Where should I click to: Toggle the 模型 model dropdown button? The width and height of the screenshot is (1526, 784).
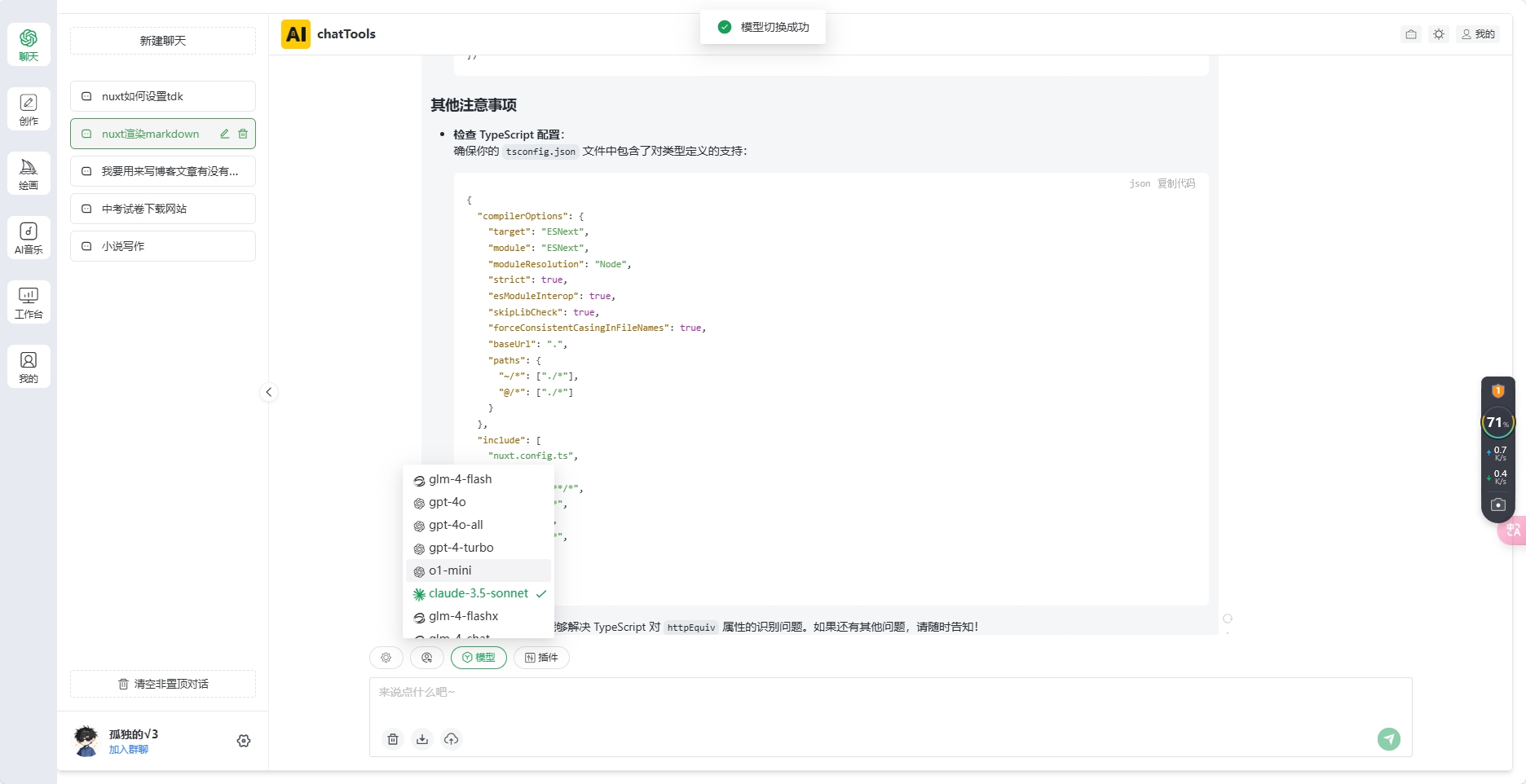pyautogui.click(x=479, y=658)
